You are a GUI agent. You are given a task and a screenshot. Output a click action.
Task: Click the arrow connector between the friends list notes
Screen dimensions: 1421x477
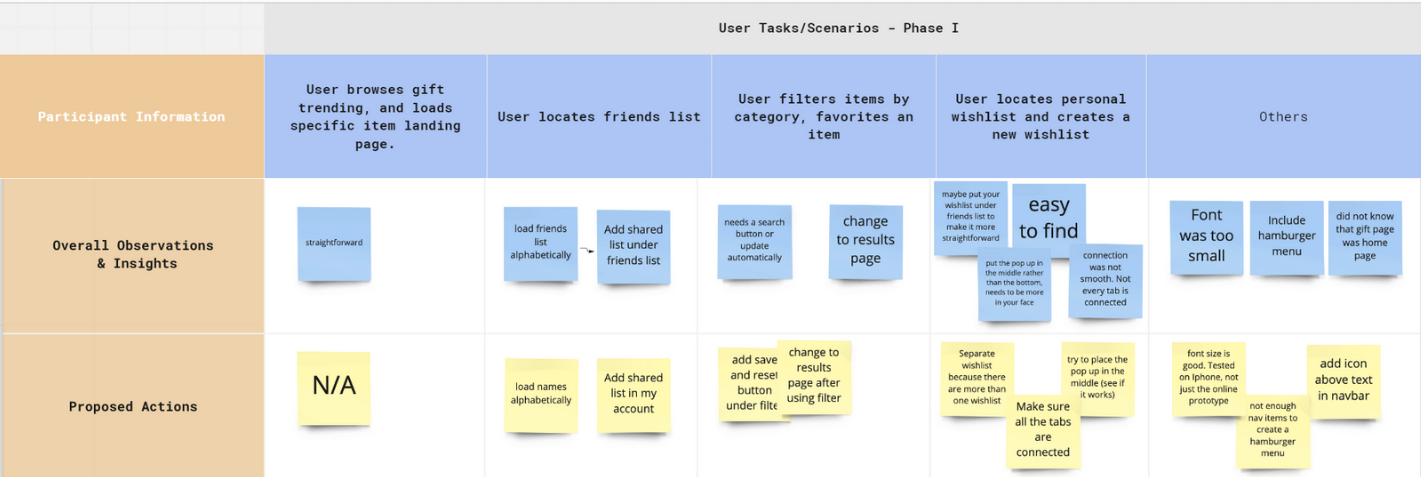click(x=587, y=251)
